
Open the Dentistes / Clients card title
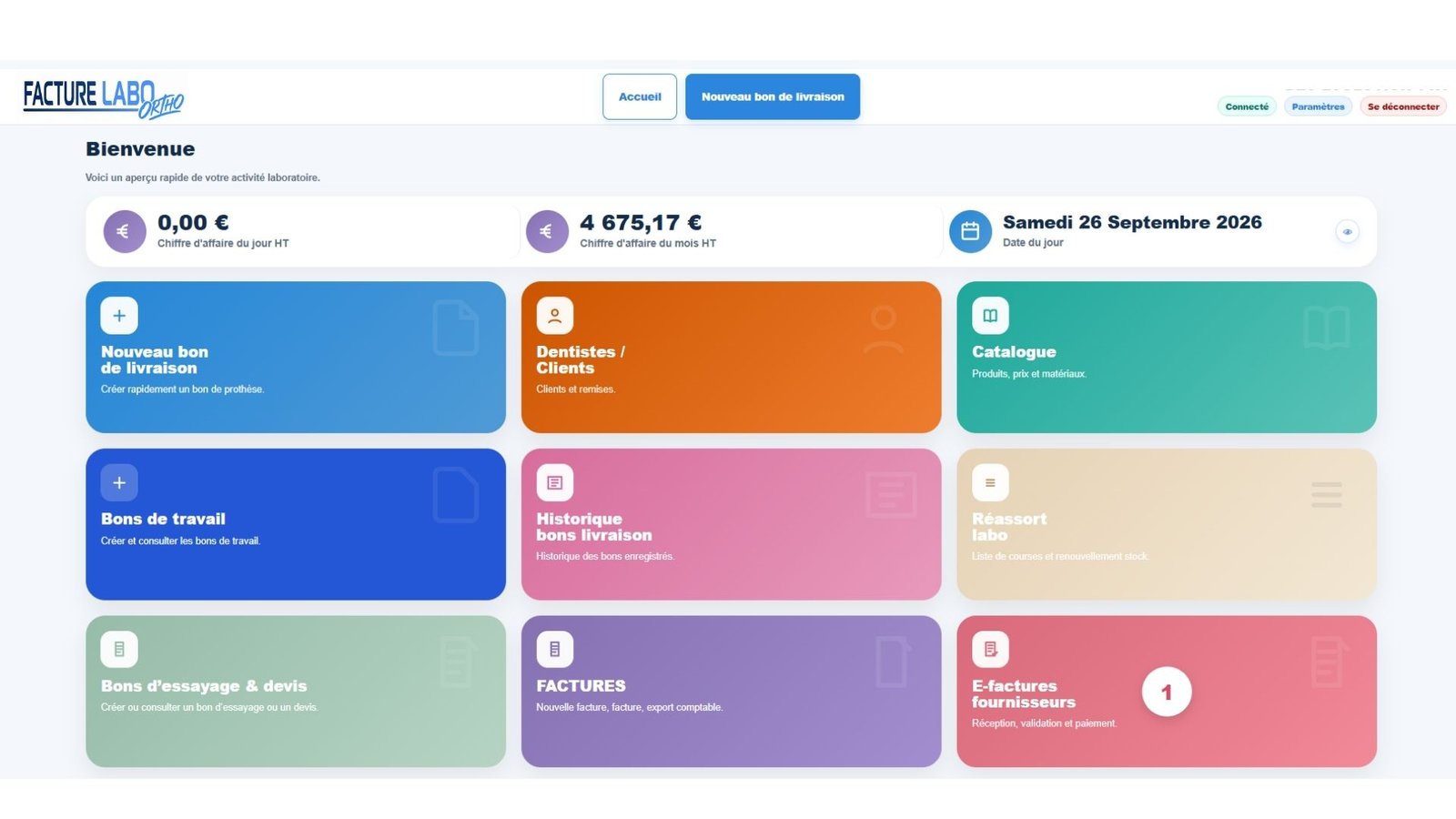coord(581,360)
